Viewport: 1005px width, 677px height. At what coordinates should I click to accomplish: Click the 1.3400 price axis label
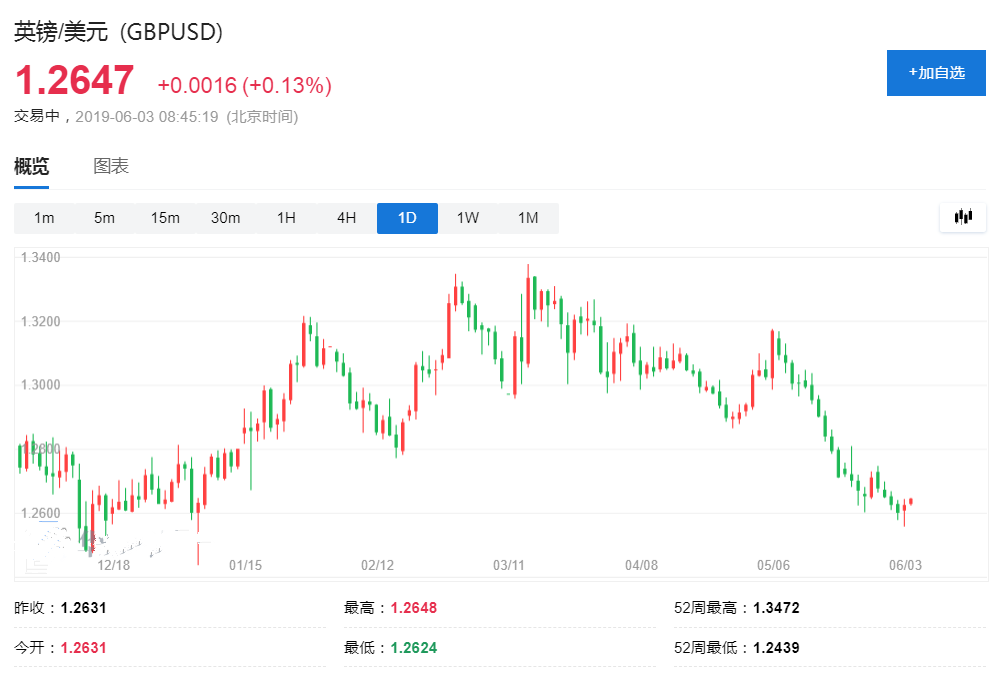[x=40, y=258]
